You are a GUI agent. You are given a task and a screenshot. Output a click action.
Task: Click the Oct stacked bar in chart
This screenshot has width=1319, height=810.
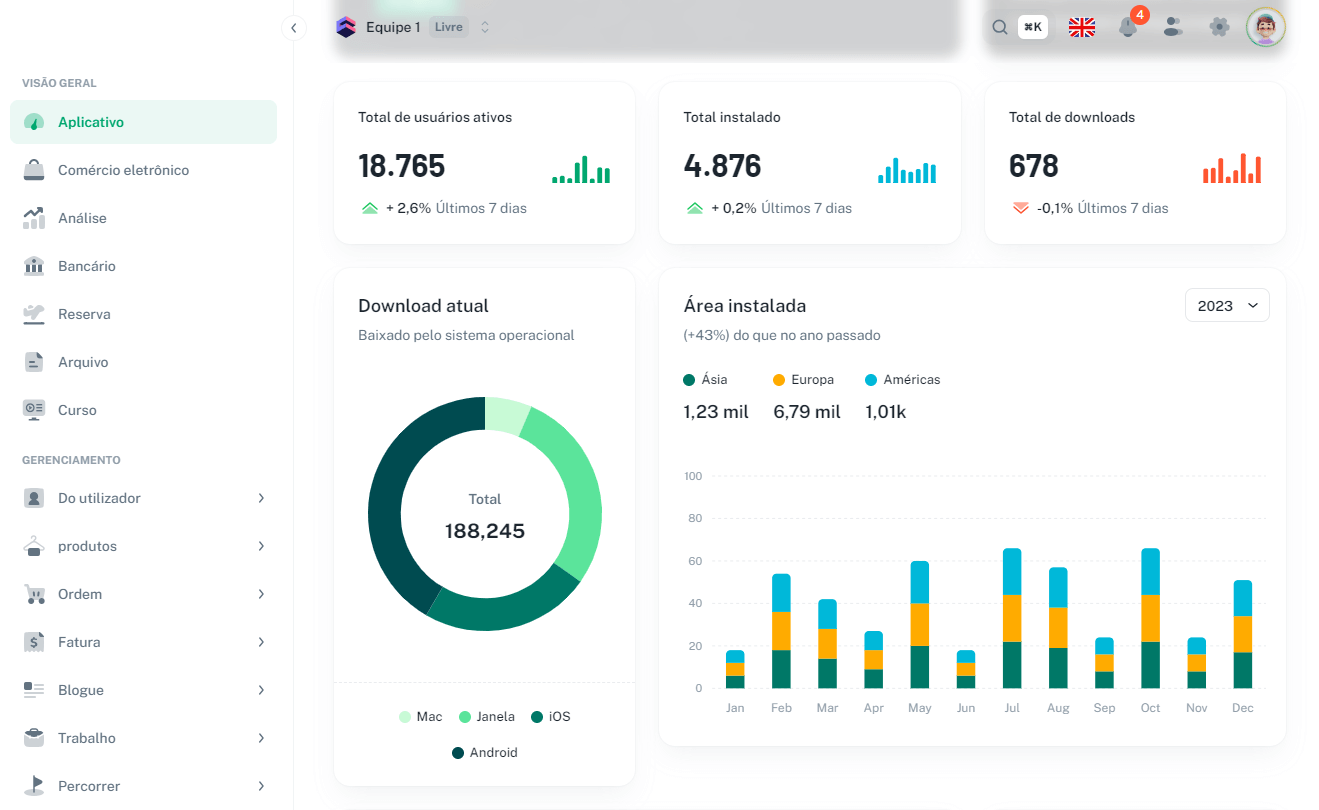(1150, 618)
